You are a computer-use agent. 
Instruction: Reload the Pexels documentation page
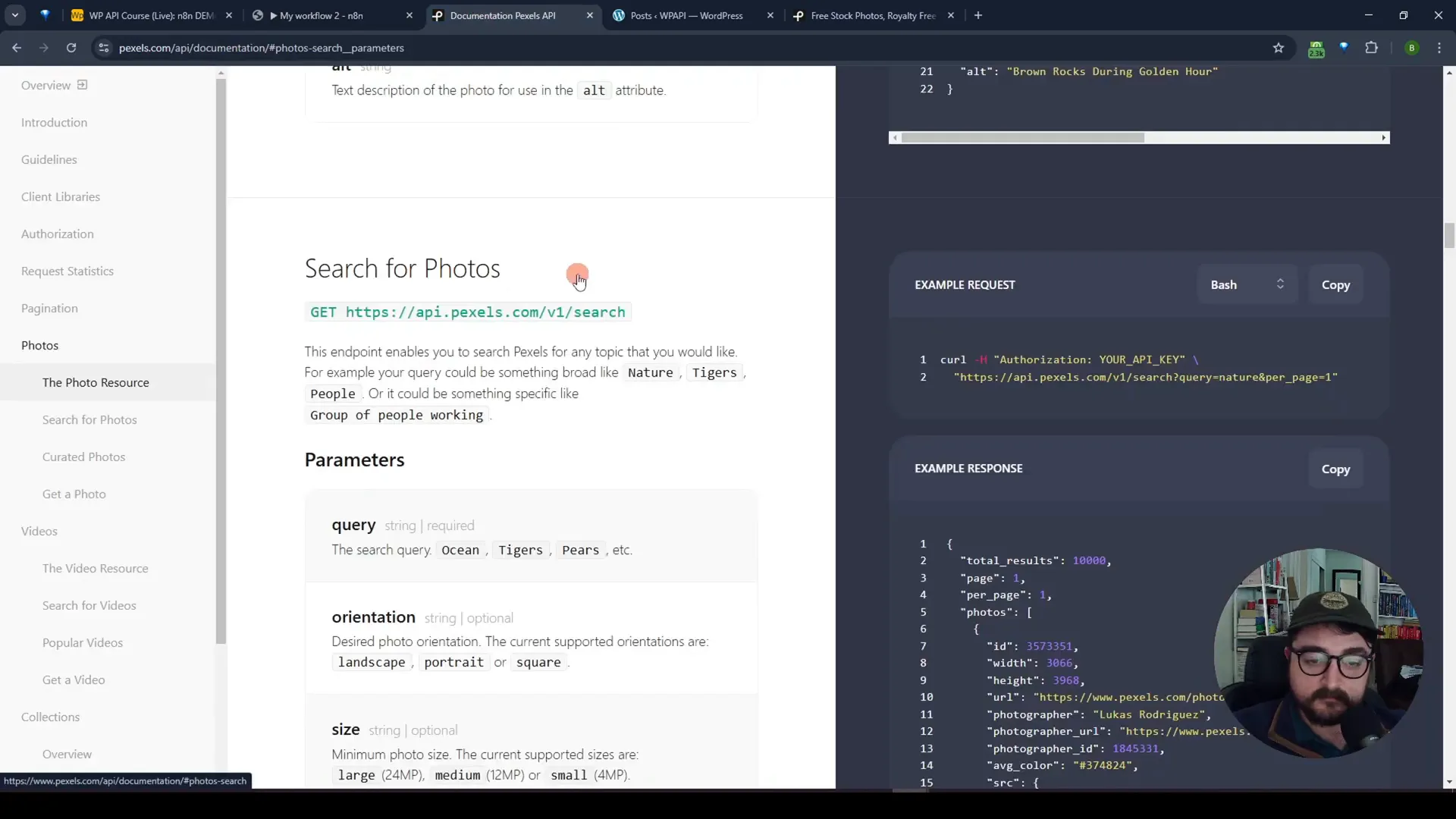click(71, 48)
